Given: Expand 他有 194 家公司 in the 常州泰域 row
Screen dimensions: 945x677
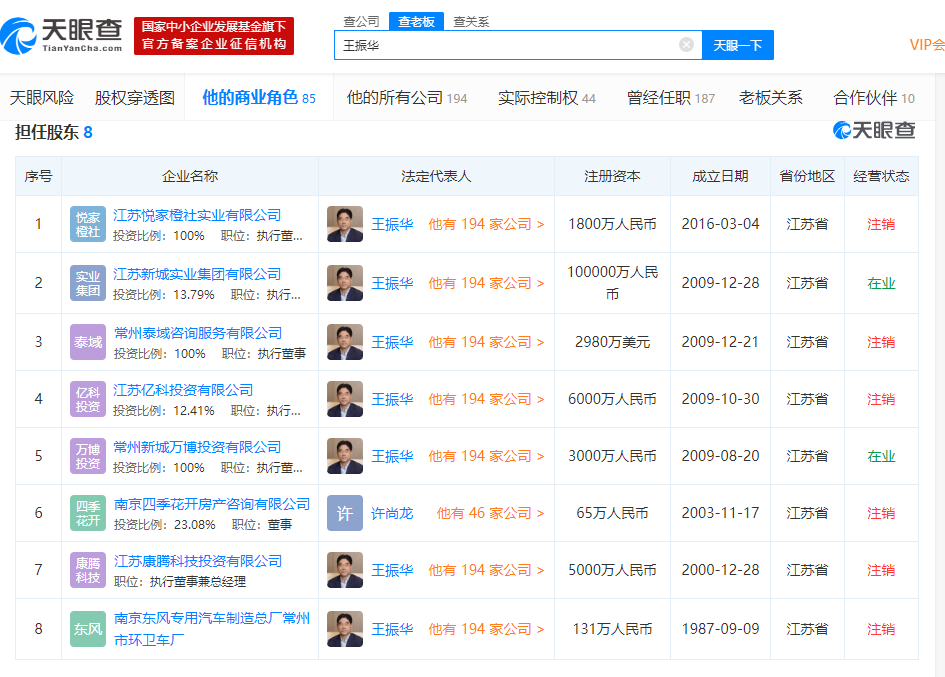Looking at the screenshot, I should (x=486, y=342).
